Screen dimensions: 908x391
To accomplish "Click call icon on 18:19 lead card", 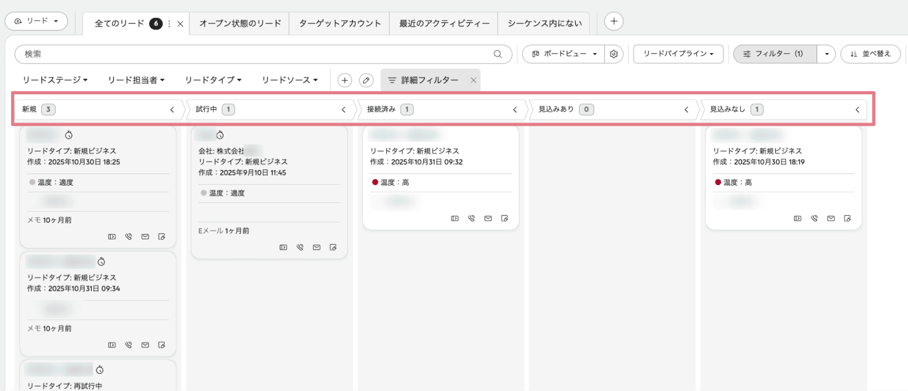I will pyautogui.click(x=814, y=218).
